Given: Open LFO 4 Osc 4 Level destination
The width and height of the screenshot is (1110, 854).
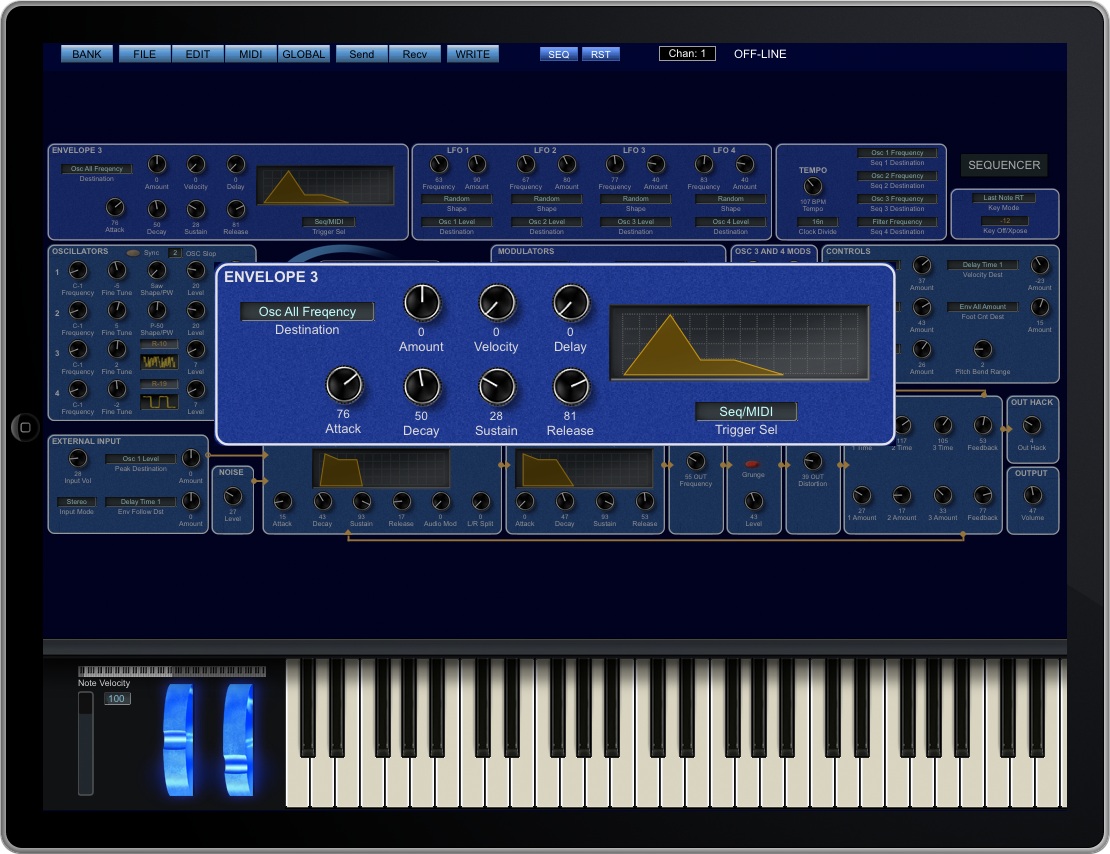Looking at the screenshot, I should tap(731, 222).
